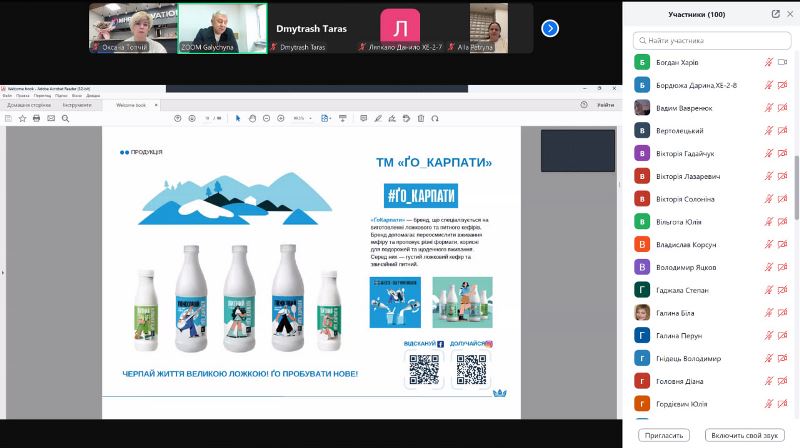Open the find-text magnifier in Acrobat toolbar
The image size is (800, 448).
pyautogui.click(x=65, y=118)
